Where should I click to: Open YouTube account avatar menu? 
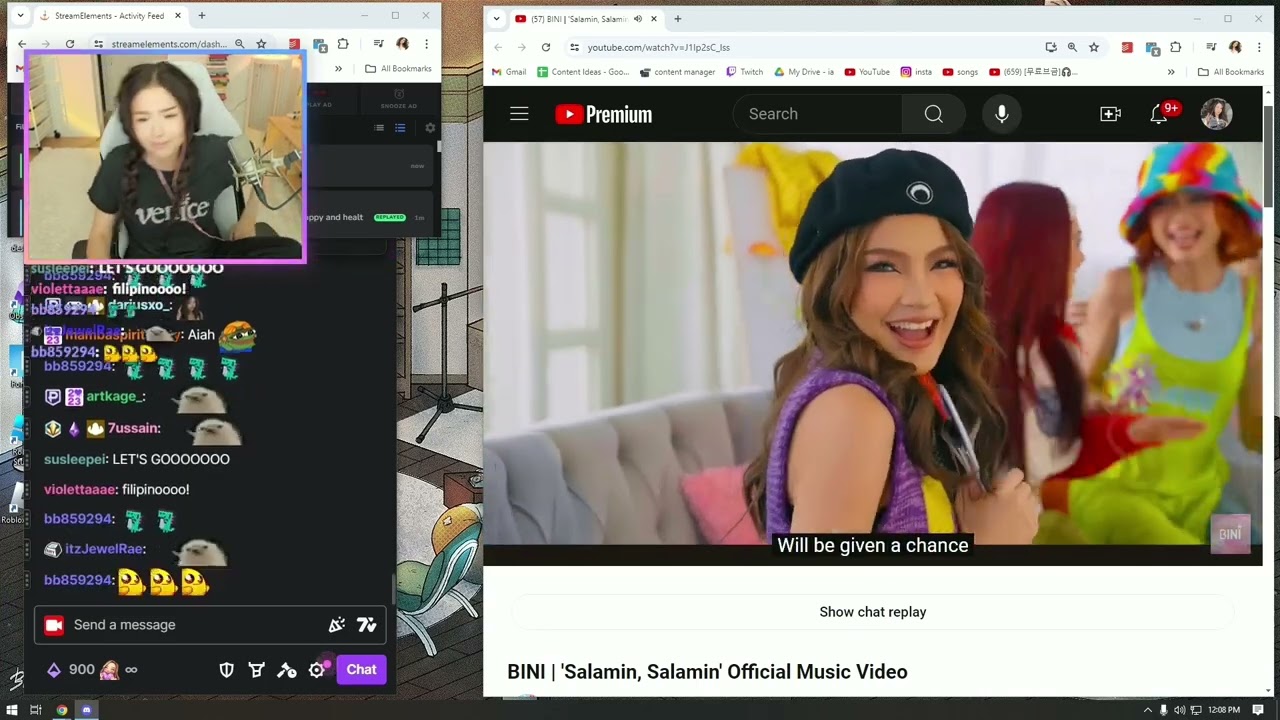pos(1216,114)
